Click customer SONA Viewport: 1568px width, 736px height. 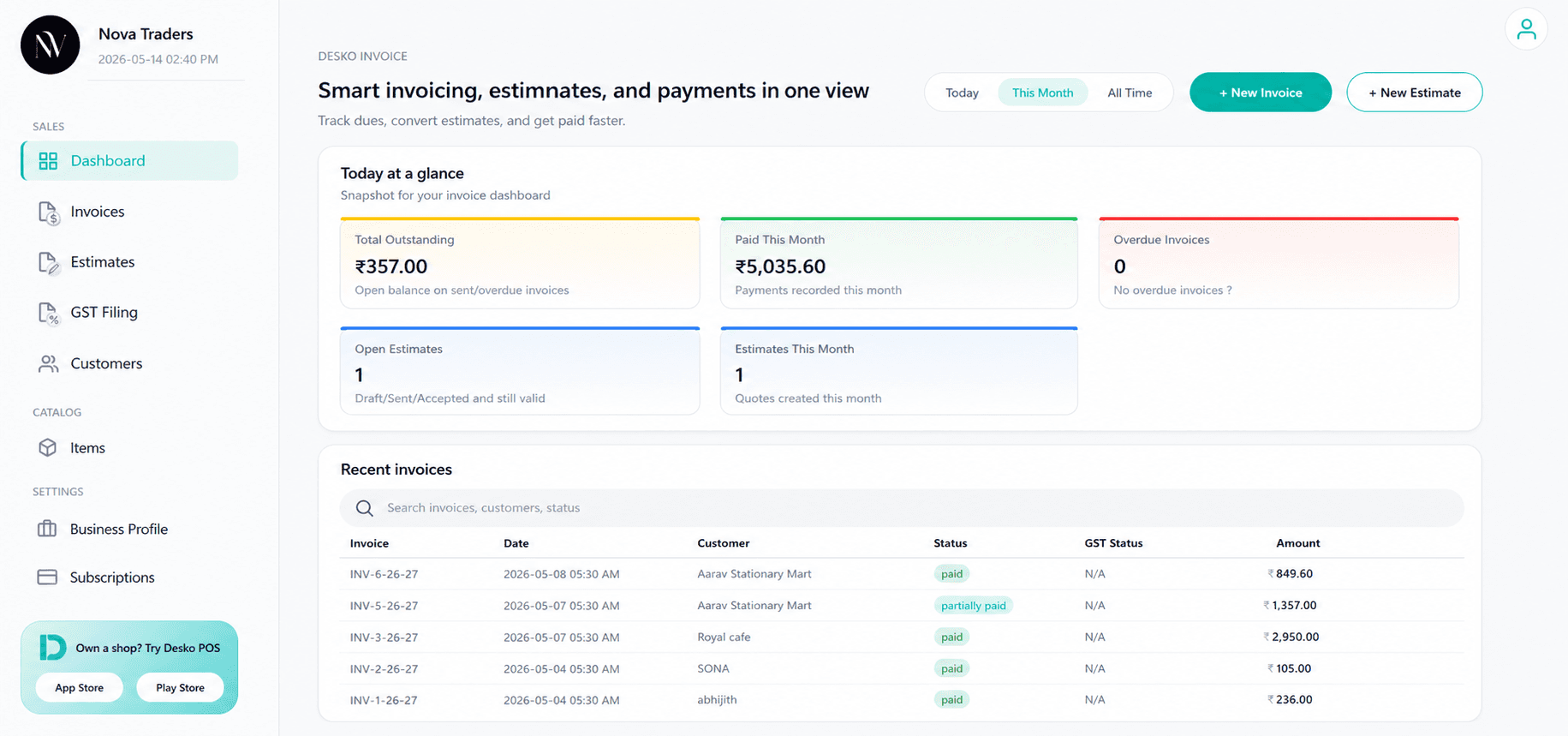tap(713, 669)
